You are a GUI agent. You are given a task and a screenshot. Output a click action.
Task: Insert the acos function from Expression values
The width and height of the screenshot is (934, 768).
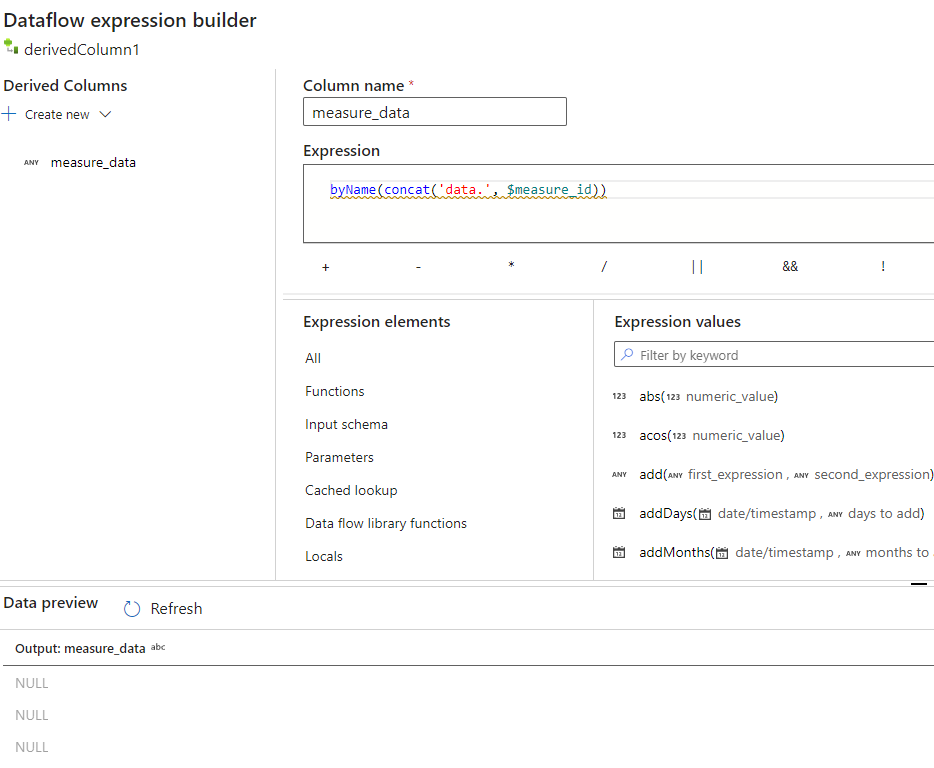click(711, 435)
